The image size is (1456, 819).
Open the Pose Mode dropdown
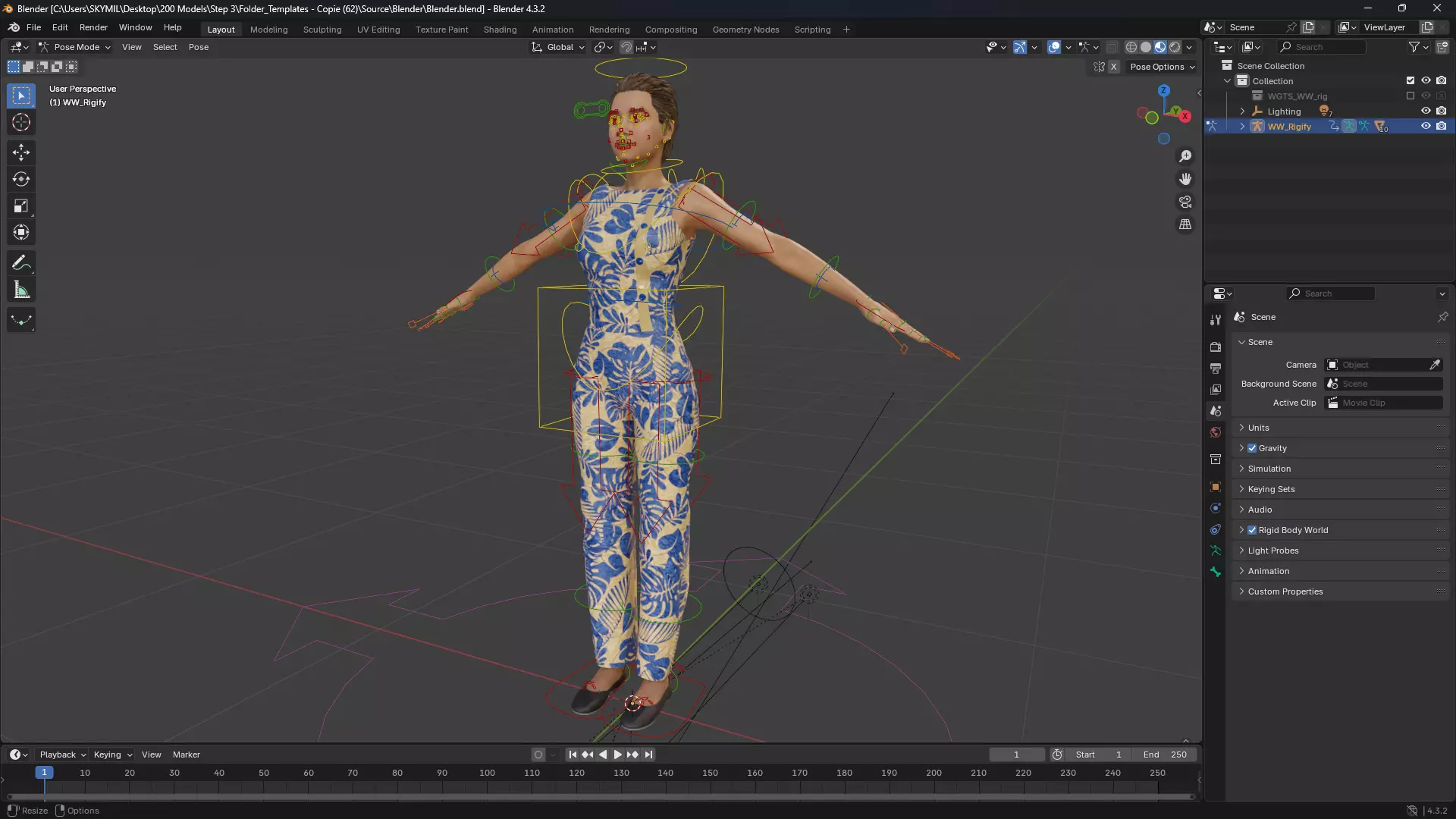pyautogui.click(x=75, y=47)
